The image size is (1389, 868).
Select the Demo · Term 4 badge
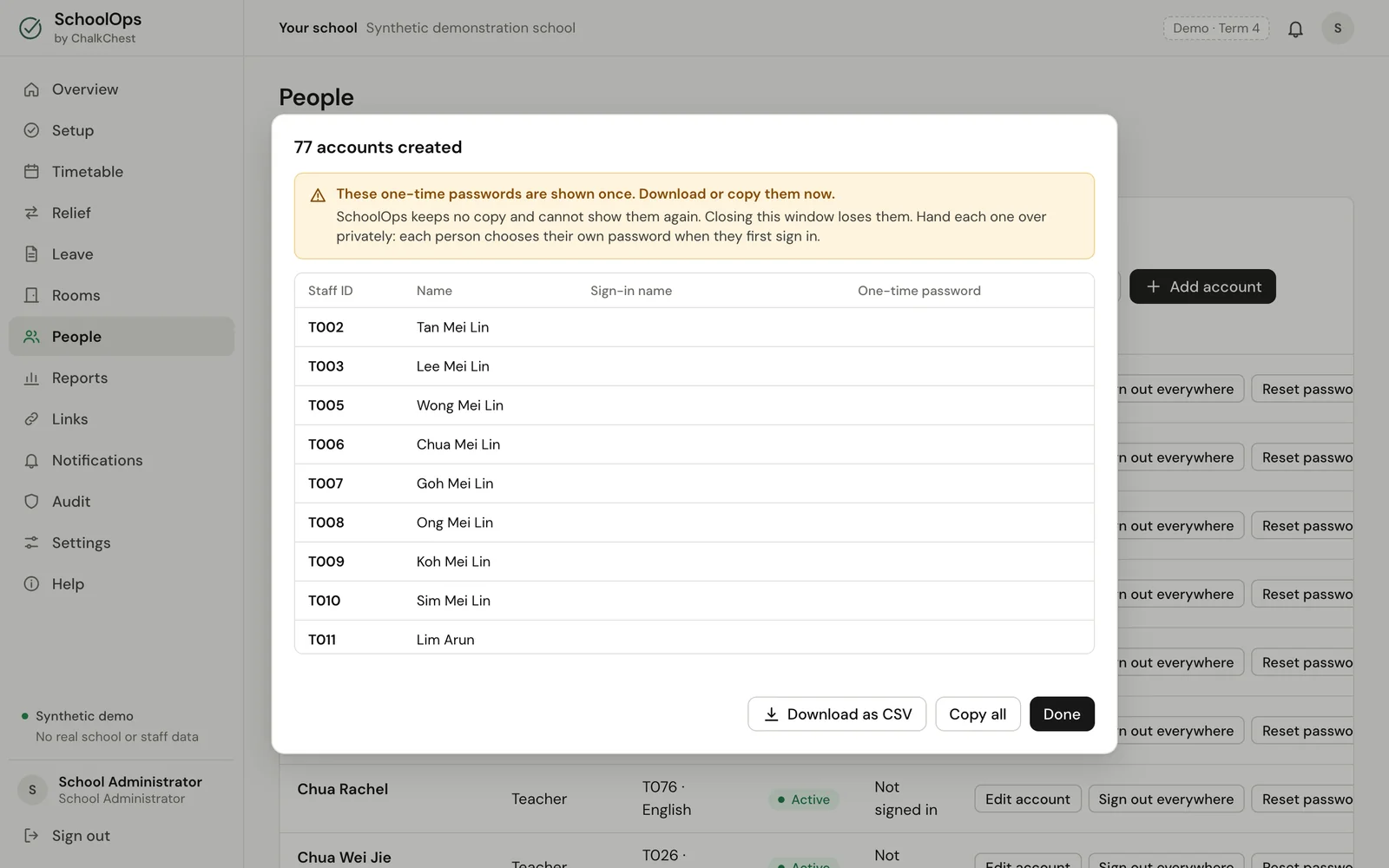(1216, 29)
